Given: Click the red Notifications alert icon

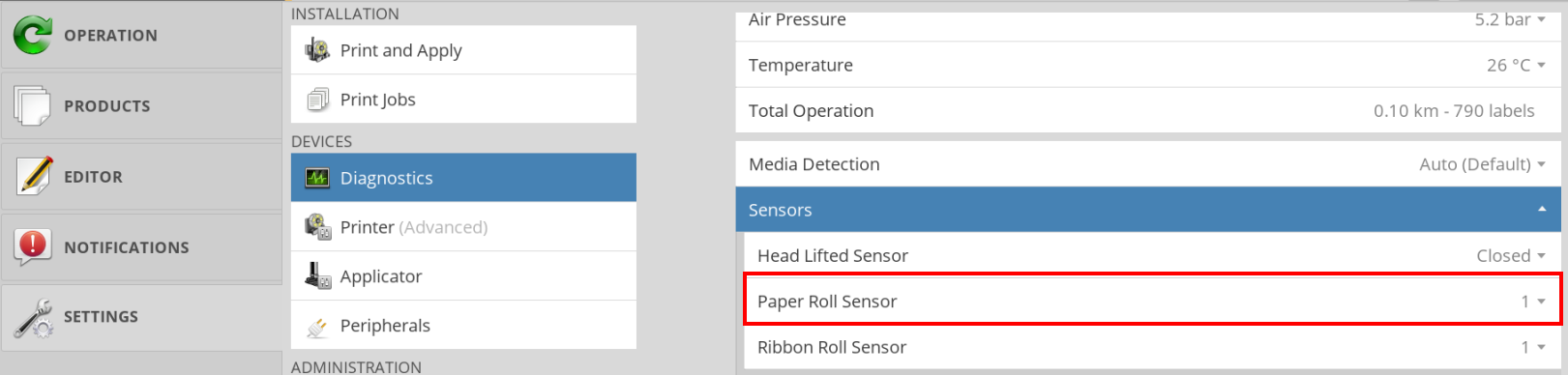Looking at the screenshot, I should coord(33,246).
